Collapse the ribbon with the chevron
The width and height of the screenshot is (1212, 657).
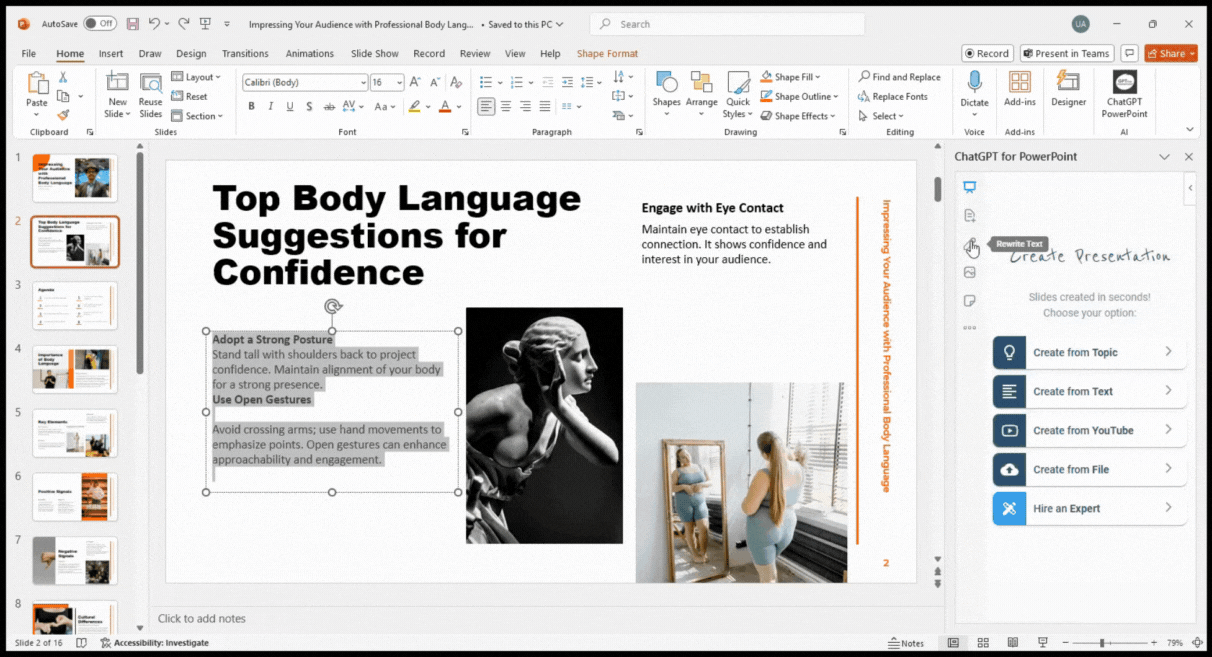pos(1189,129)
